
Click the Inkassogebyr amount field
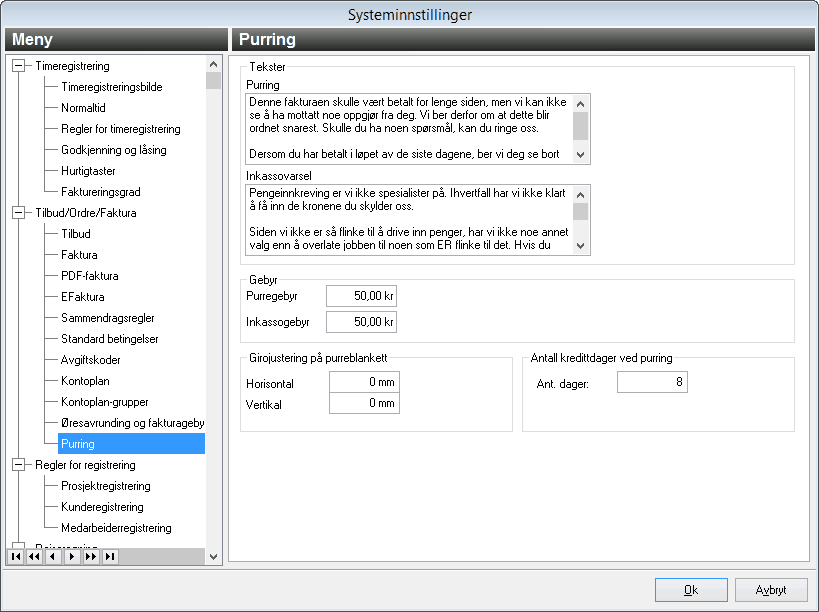[x=361, y=322]
